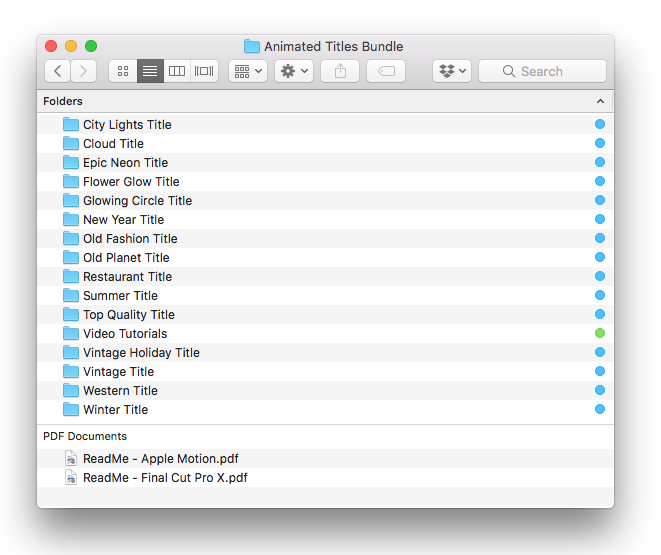This screenshot has width=661, height=555.
Task: Select the Epic Neon Title folder icon
Action: pyautogui.click(x=71, y=162)
